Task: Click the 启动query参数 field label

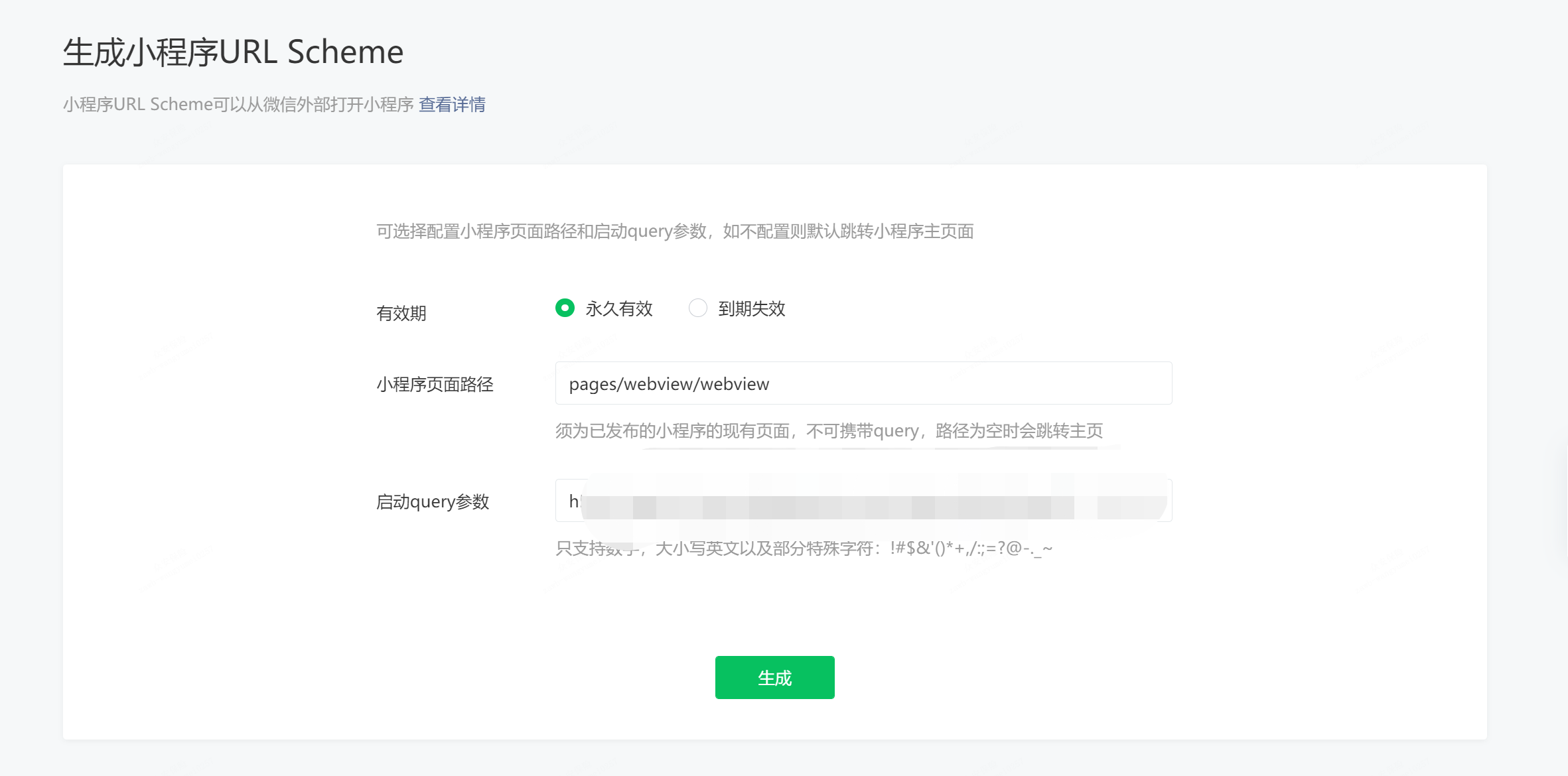Action: pyautogui.click(x=432, y=501)
